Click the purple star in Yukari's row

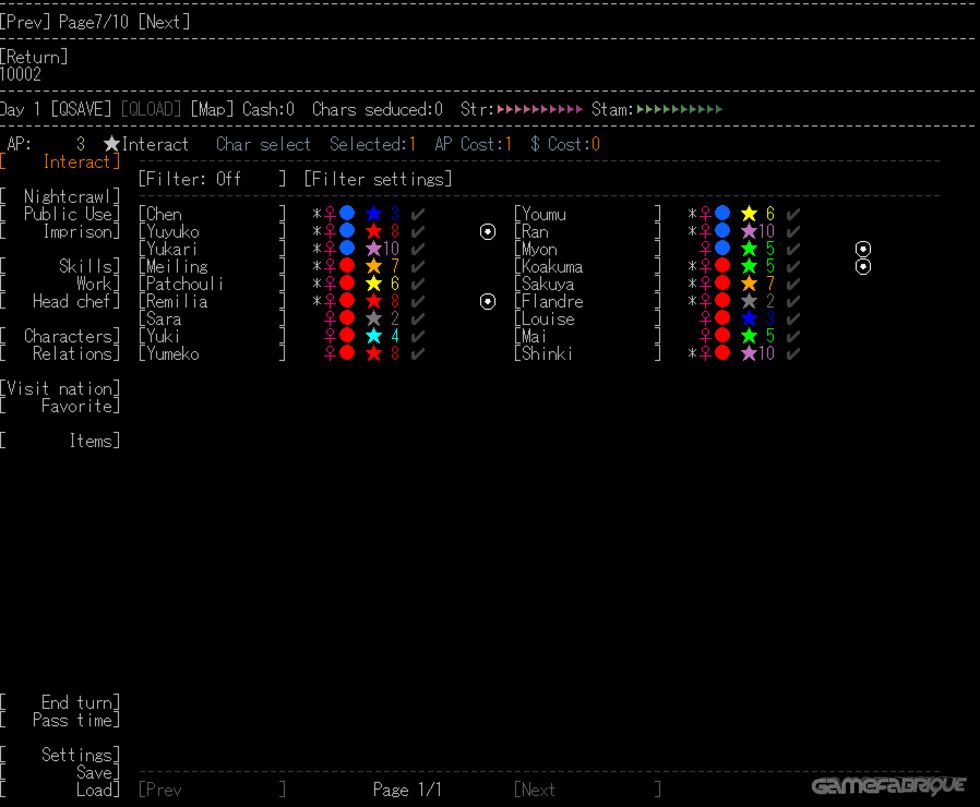pos(374,249)
